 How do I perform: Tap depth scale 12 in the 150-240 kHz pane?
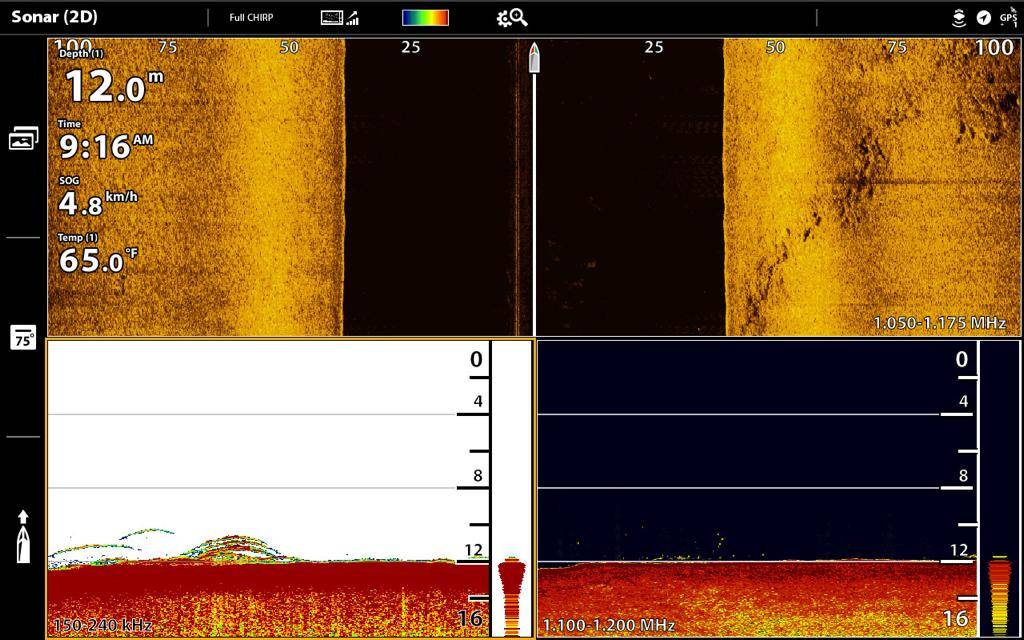[473, 550]
